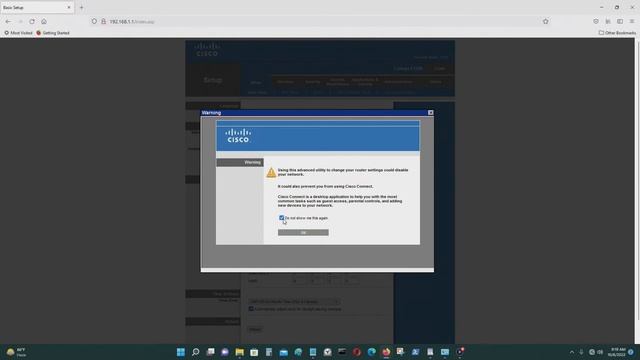Click the tracking protection shield in the address bar
Viewport: 640px width, 360px height.
[94, 21]
